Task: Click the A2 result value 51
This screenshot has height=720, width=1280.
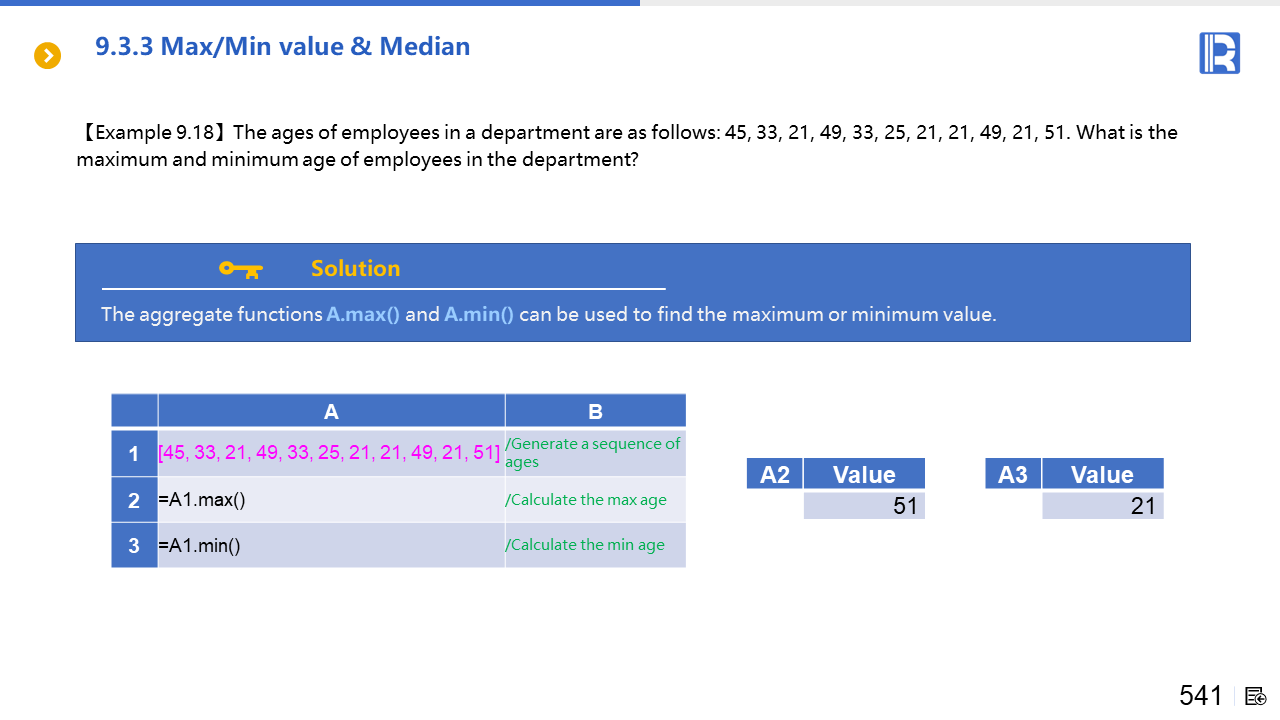Action: (864, 506)
